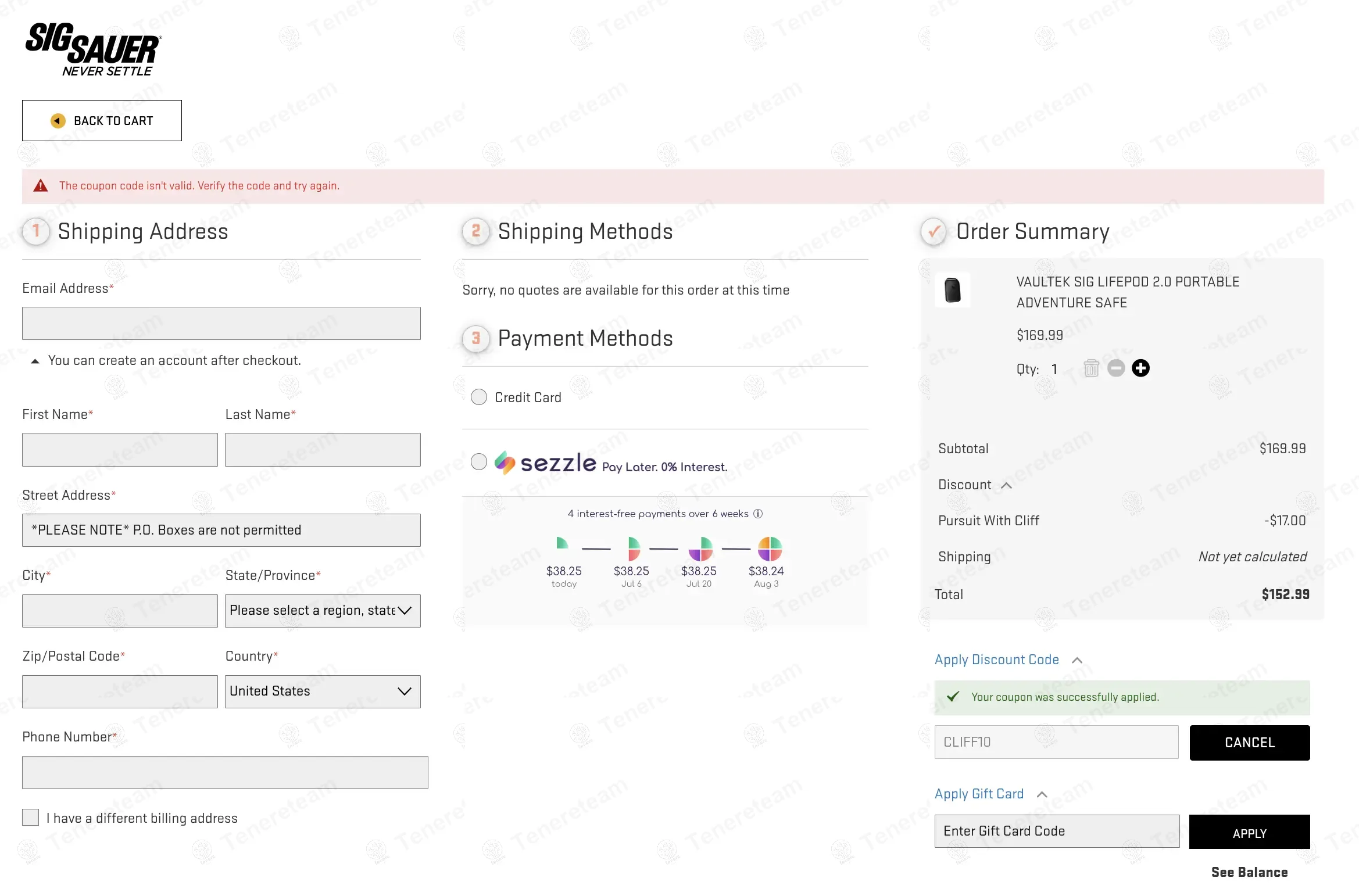Check the different billing address box
The width and height of the screenshot is (1359, 896).
pyautogui.click(x=31, y=818)
